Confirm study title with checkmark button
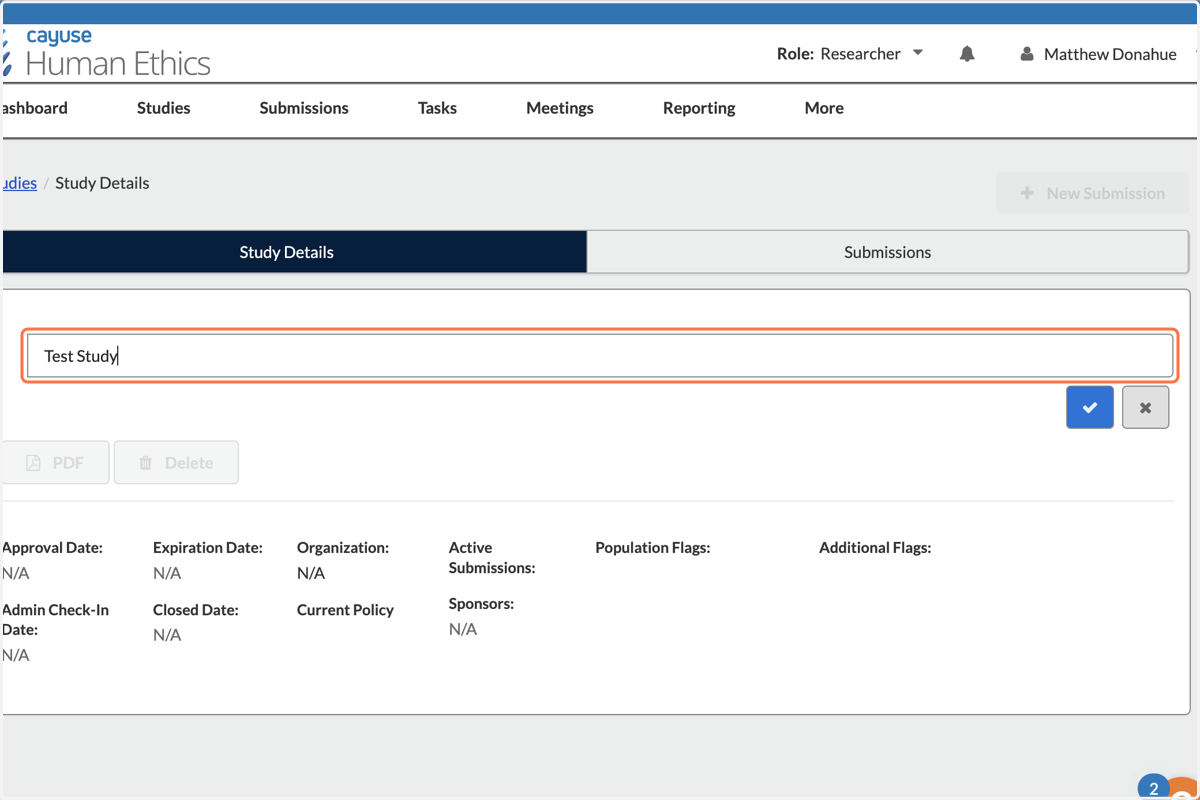The width and height of the screenshot is (1200, 800). pos(1090,408)
